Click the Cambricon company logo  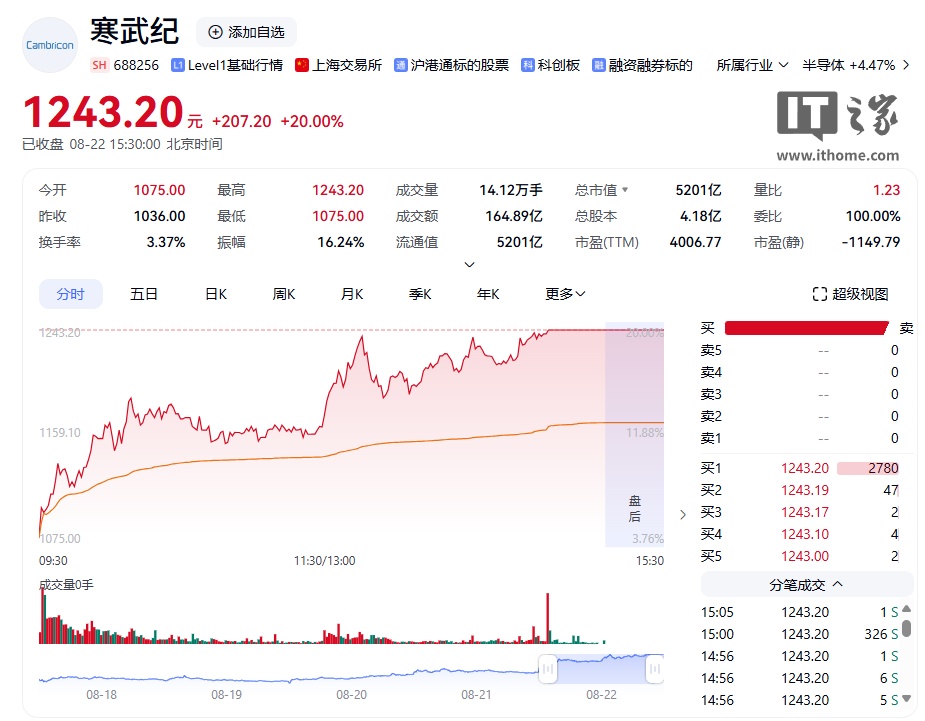tap(48, 45)
